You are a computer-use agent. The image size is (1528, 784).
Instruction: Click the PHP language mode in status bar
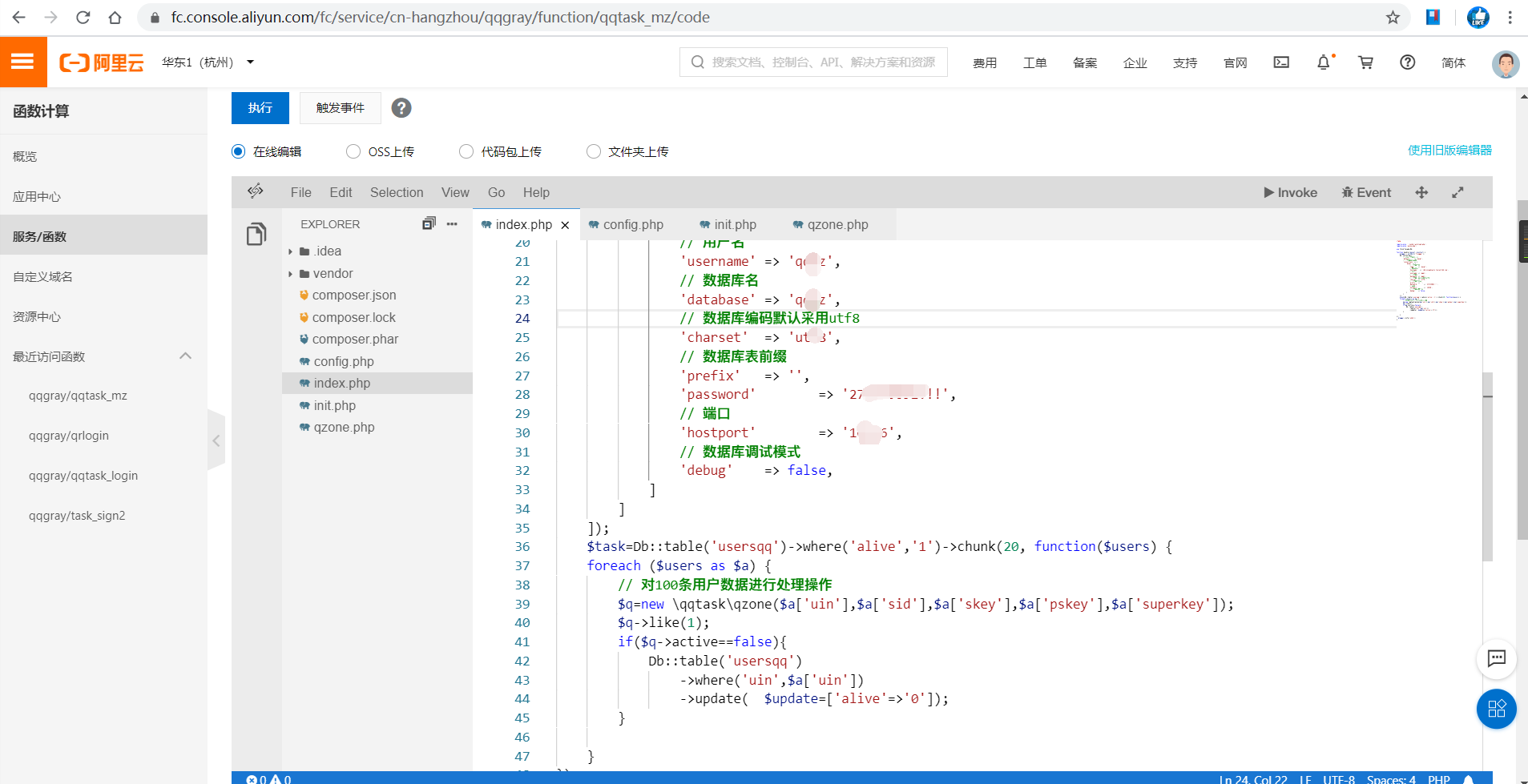click(1438, 779)
